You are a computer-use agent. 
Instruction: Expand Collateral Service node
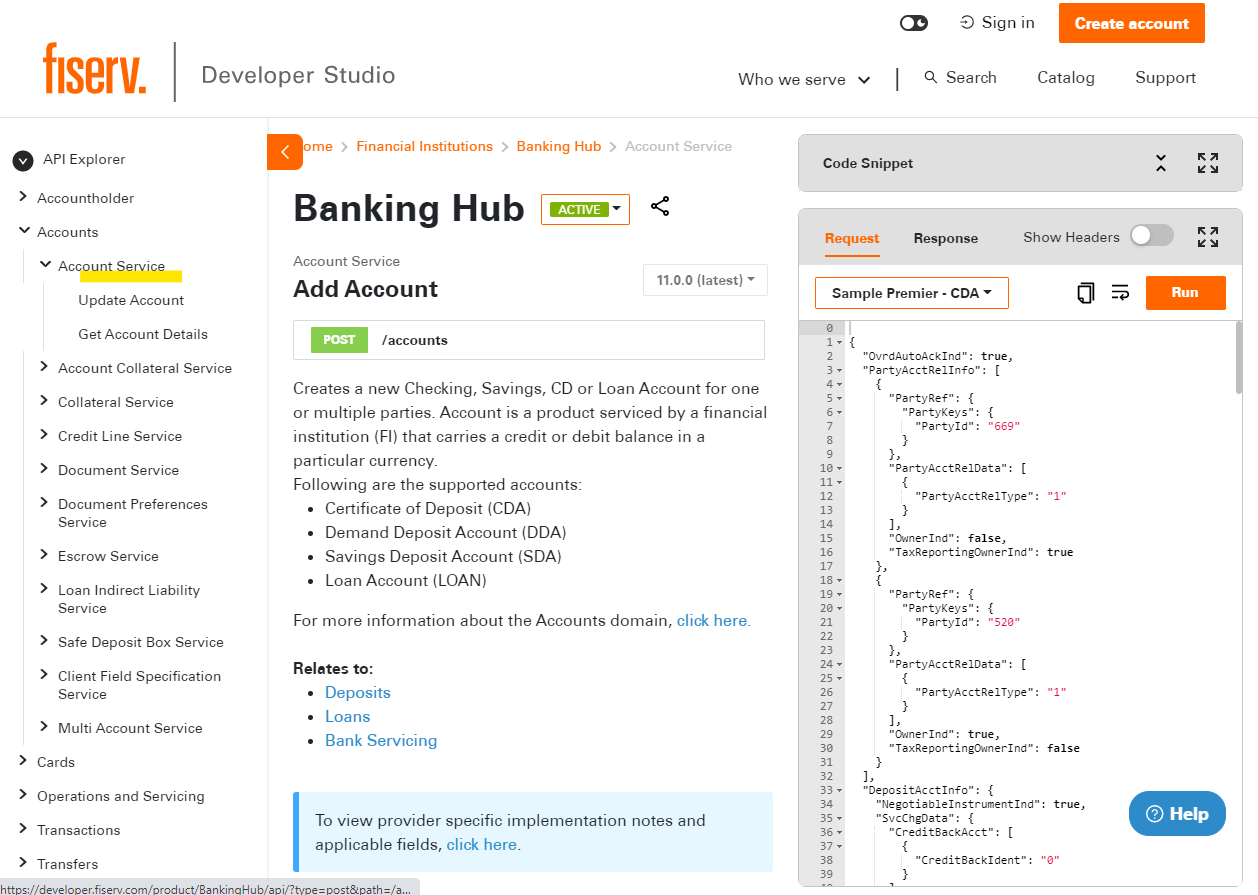(44, 401)
